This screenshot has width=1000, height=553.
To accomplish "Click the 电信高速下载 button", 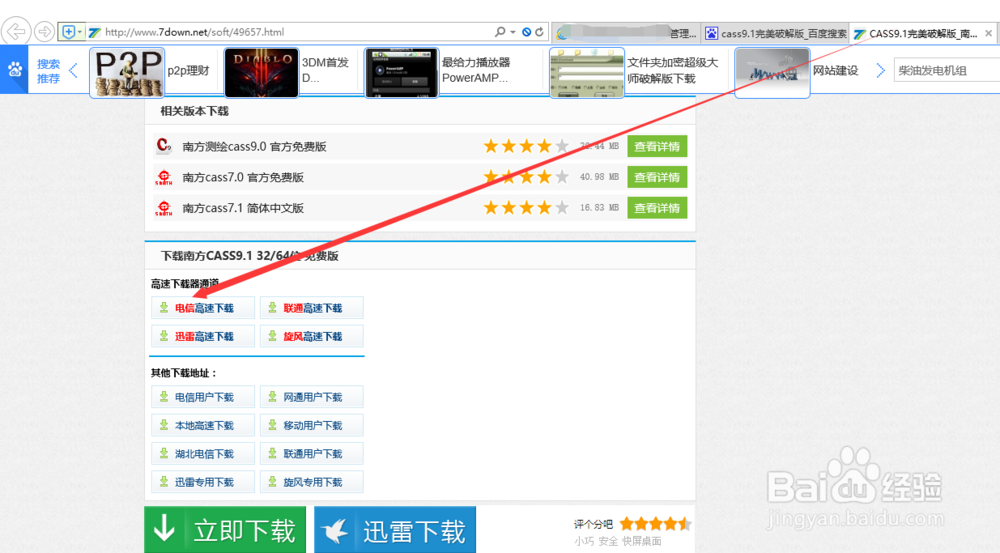I will [203, 308].
